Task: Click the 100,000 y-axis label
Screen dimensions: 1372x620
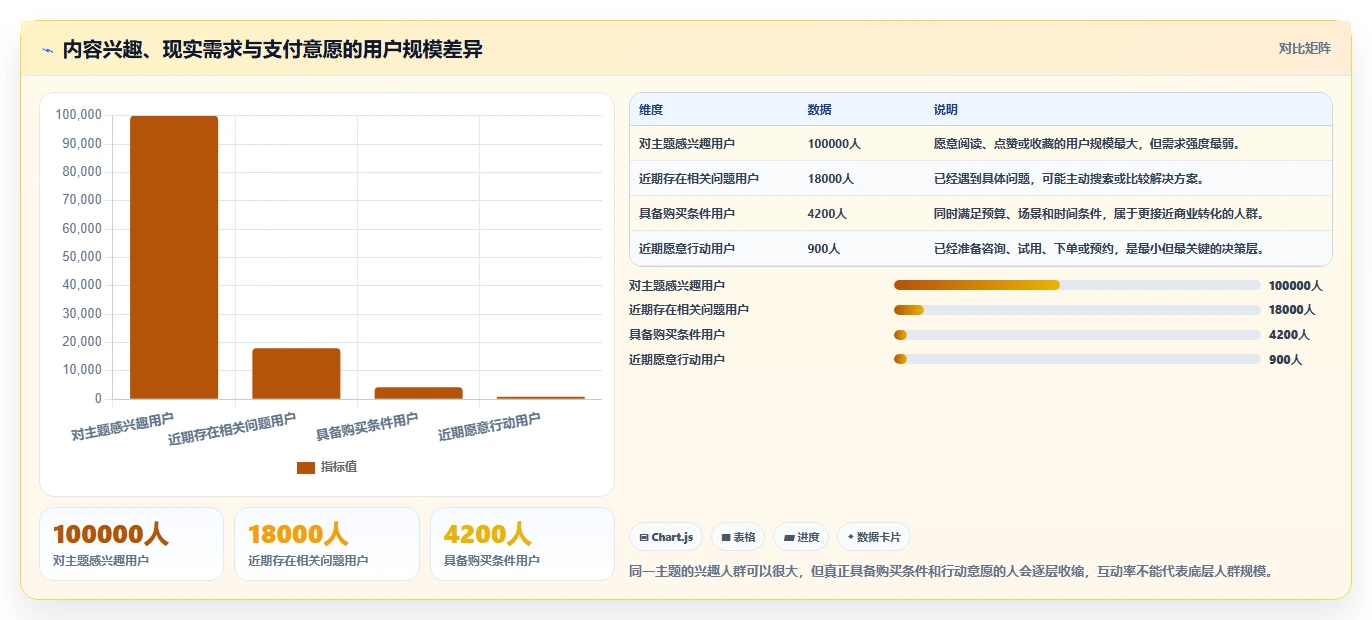Action: pyautogui.click(x=79, y=115)
